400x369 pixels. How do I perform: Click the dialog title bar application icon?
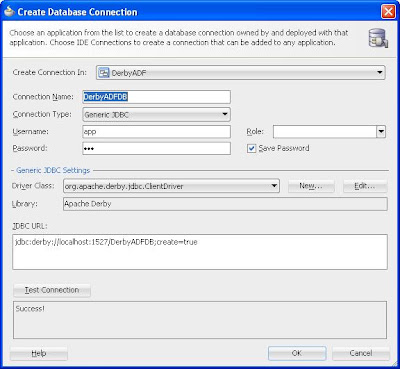click(9, 12)
